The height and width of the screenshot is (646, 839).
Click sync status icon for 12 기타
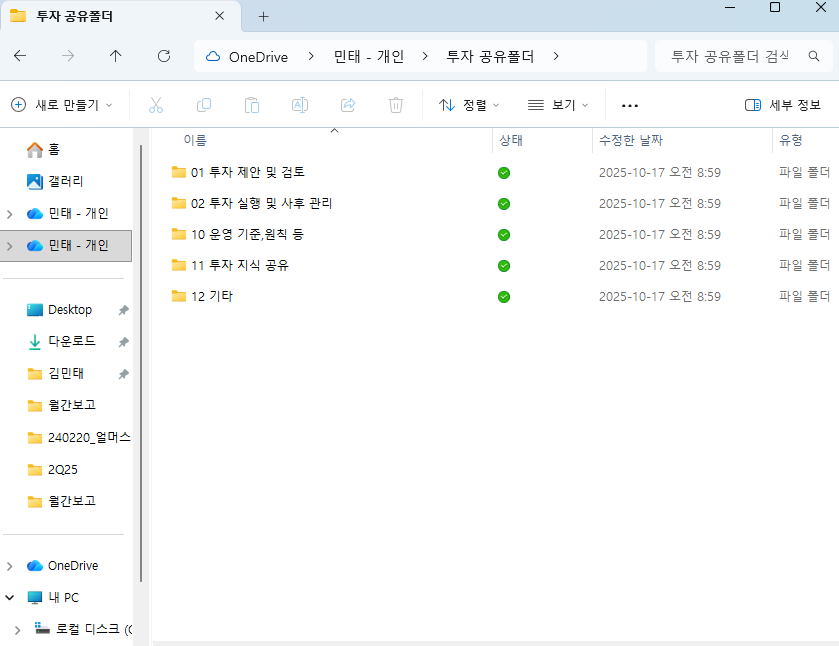(504, 297)
